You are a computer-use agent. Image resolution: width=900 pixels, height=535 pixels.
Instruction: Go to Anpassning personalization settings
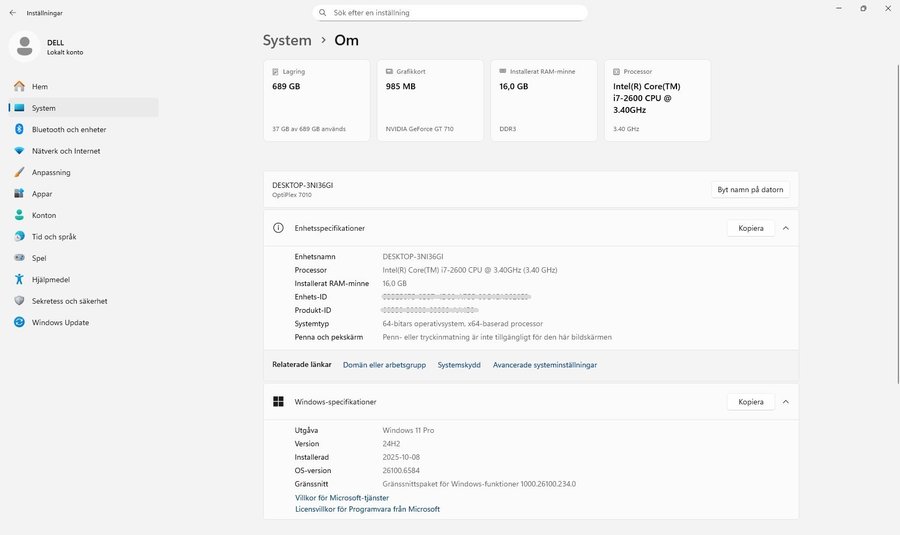coord(51,173)
